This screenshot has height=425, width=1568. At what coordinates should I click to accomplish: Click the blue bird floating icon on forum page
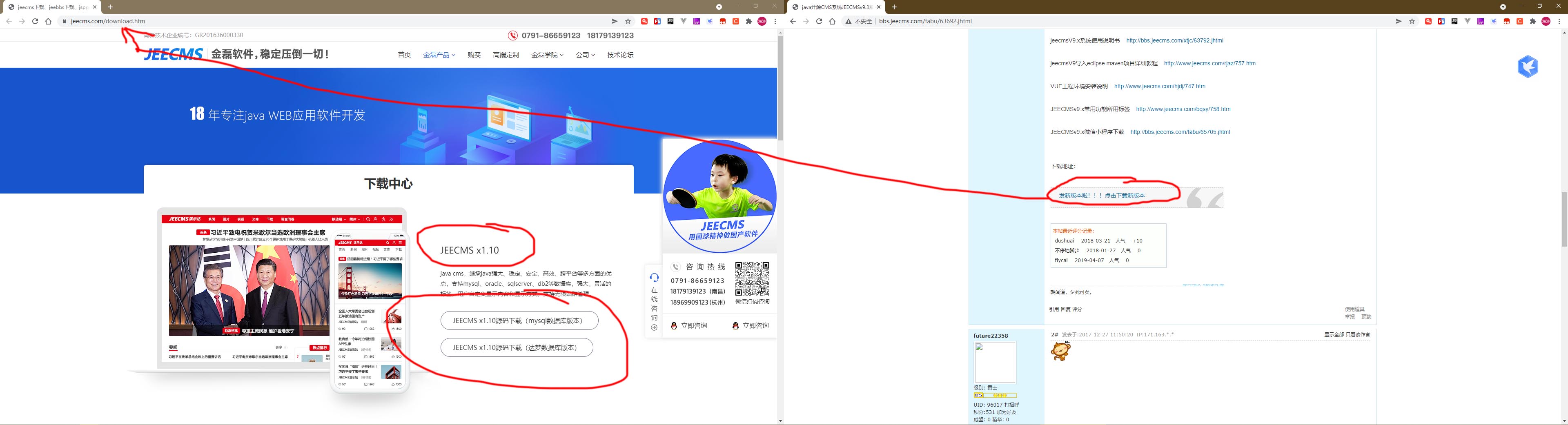[1528, 67]
